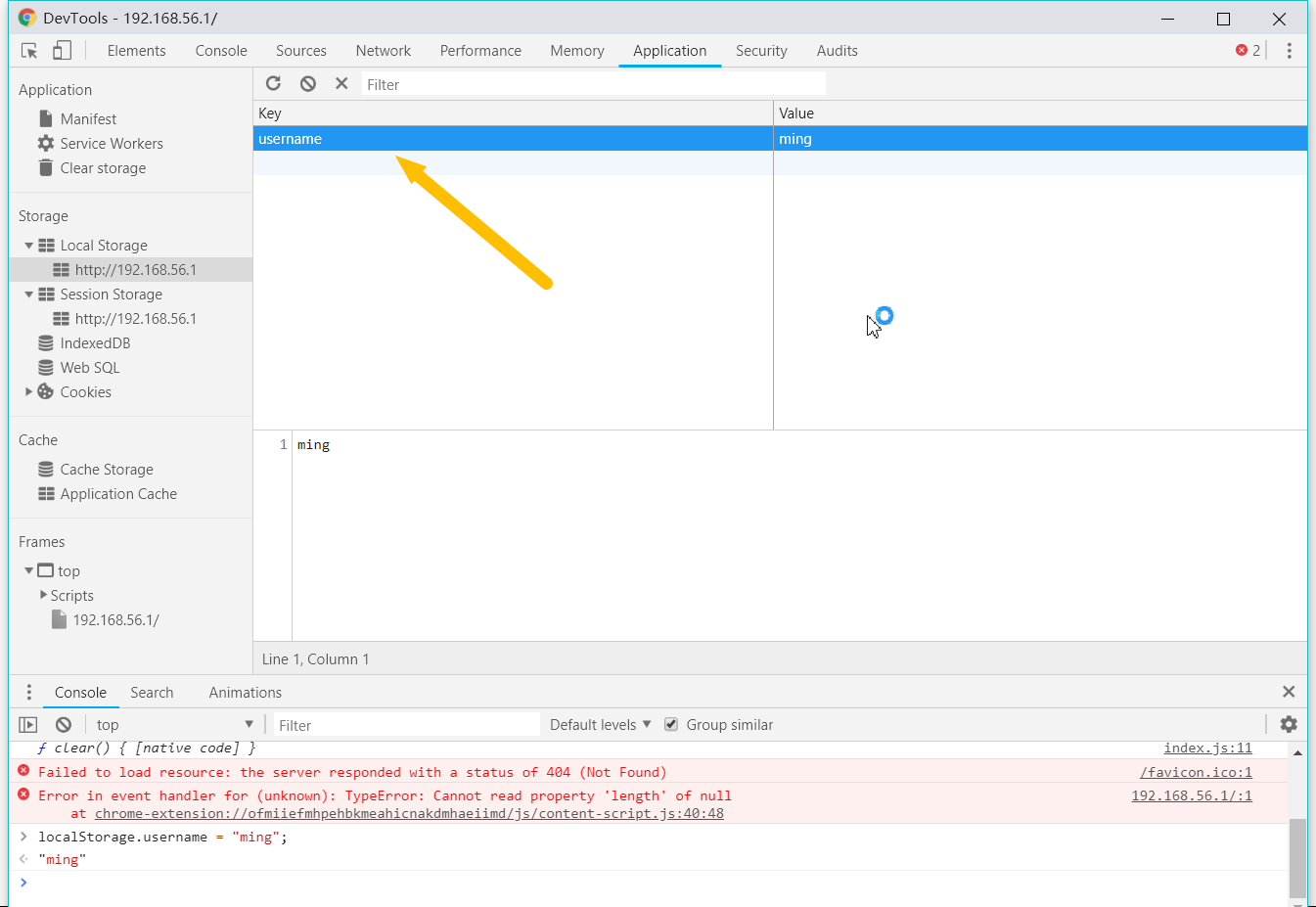
Task: Open the /favicon.ico:1 source link
Action: point(1196,772)
